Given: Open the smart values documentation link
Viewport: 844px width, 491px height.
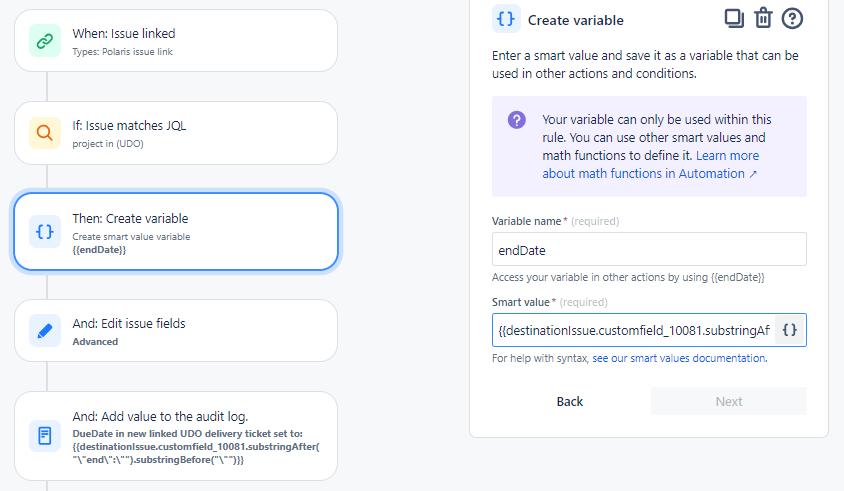Looking at the screenshot, I should [679, 358].
